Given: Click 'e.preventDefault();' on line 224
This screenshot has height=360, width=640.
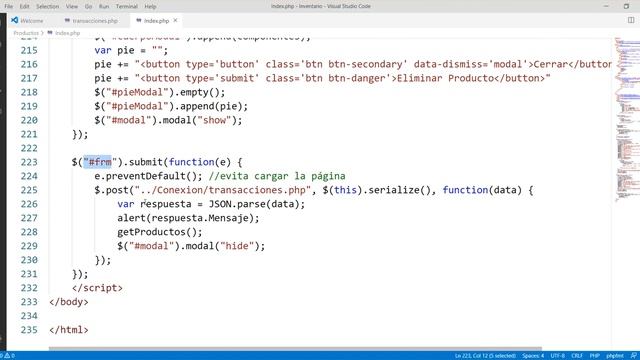Looking at the screenshot, I should pyautogui.click(x=148, y=176).
